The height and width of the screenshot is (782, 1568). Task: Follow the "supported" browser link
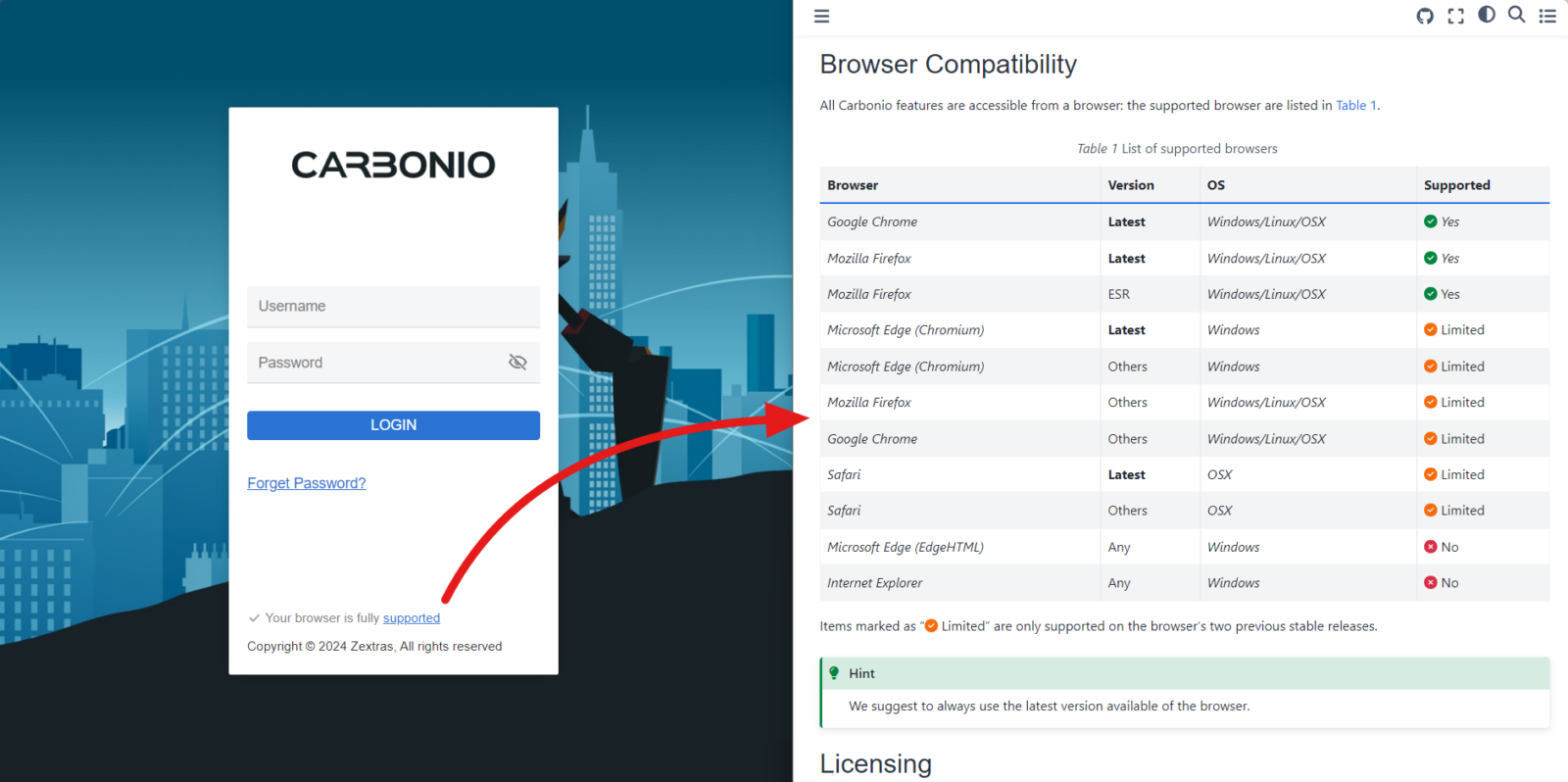click(x=411, y=618)
